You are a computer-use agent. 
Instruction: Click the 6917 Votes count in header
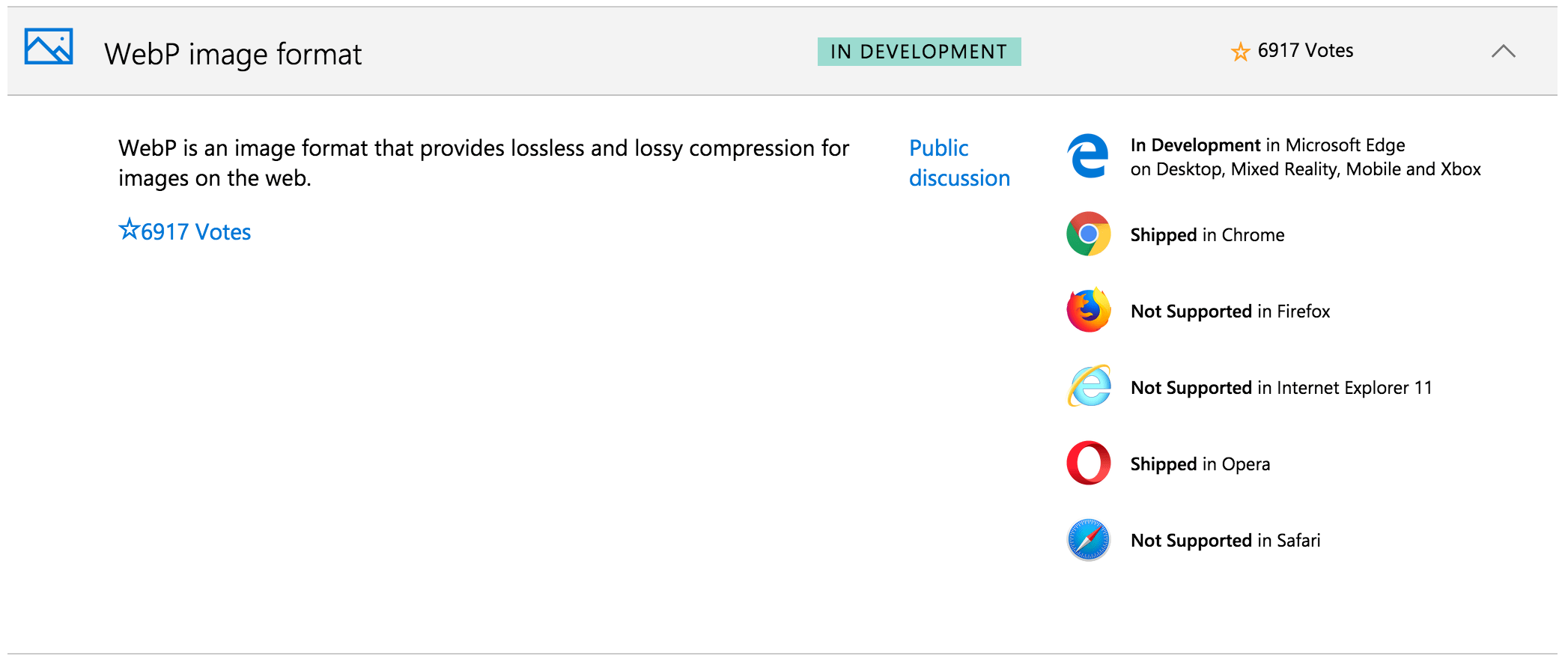[x=1304, y=51]
